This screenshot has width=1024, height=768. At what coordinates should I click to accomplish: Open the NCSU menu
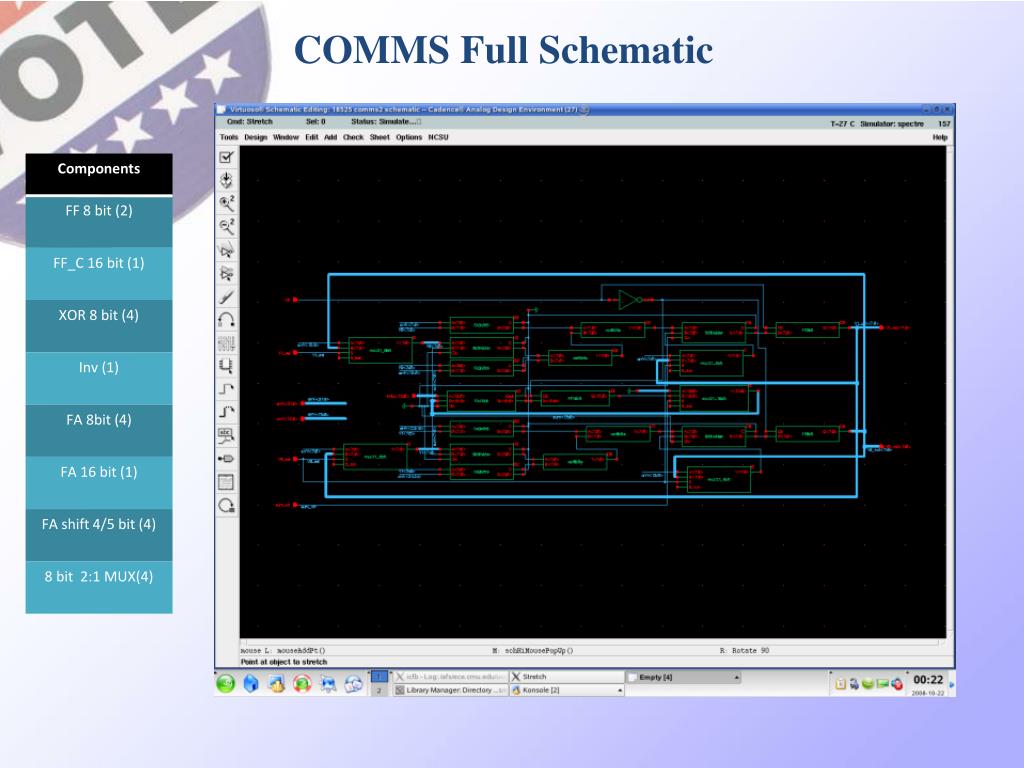pos(438,137)
